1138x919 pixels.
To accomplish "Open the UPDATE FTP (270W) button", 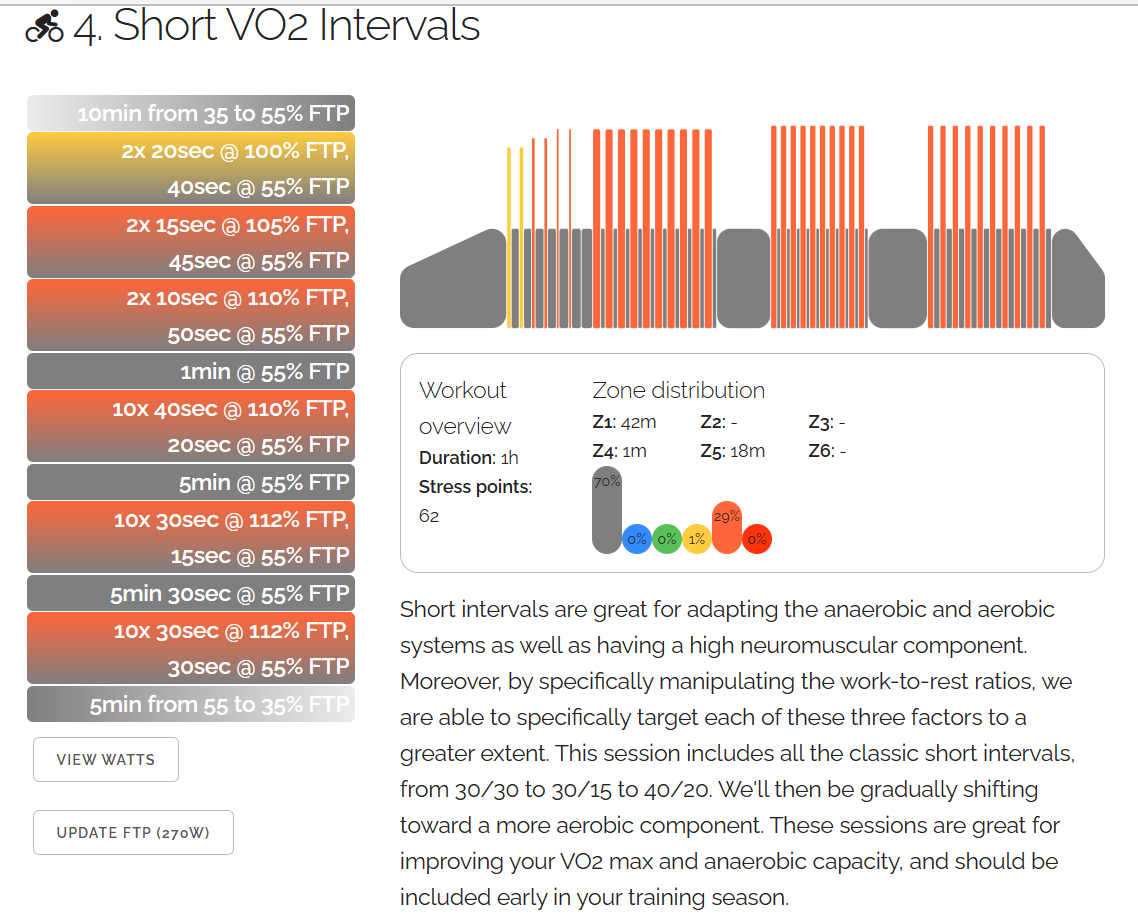I will pyautogui.click(x=133, y=832).
